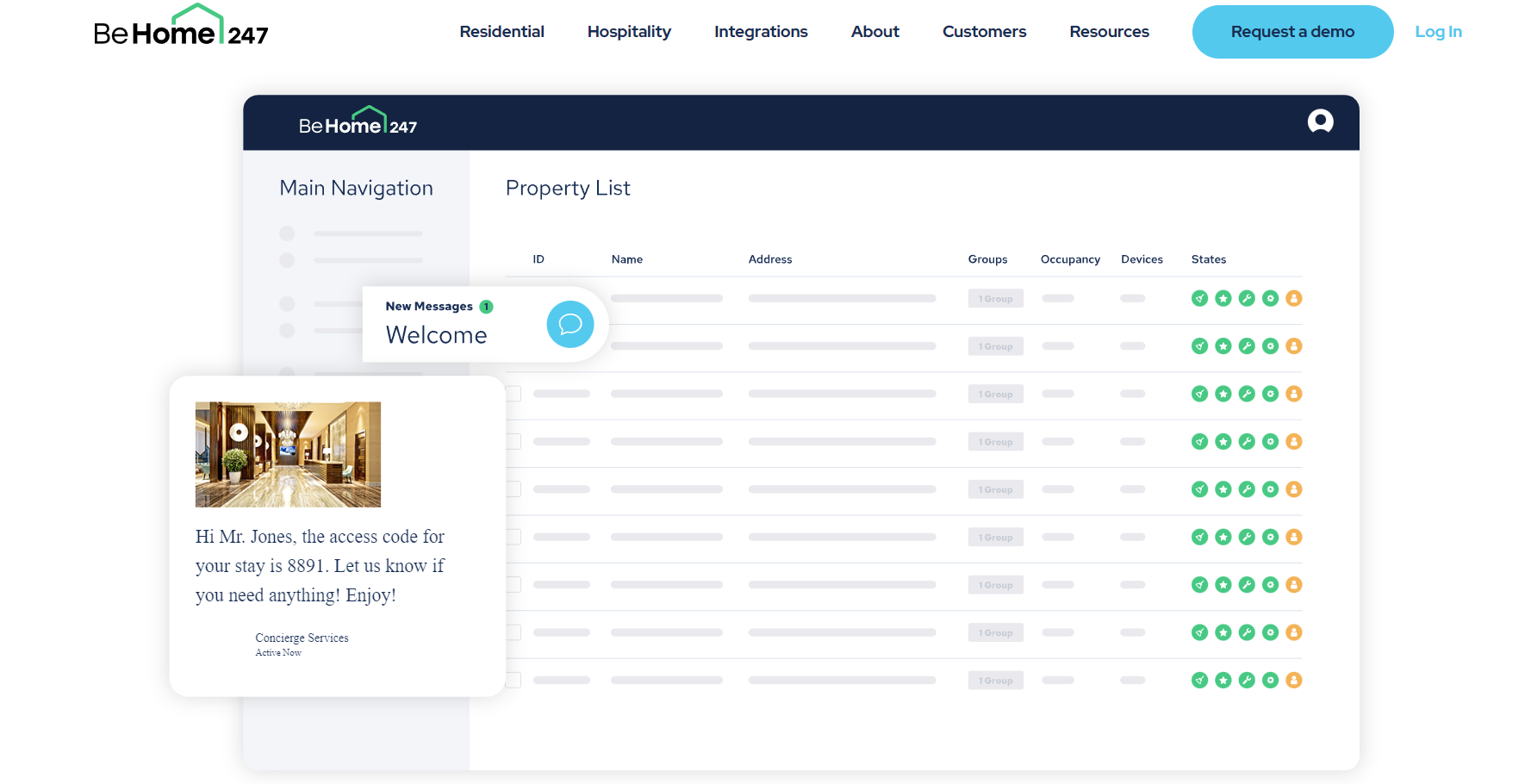Viewport: 1531px width, 784px height.
Task: Click the Occupancy column header
Action: pos(1070,259)
